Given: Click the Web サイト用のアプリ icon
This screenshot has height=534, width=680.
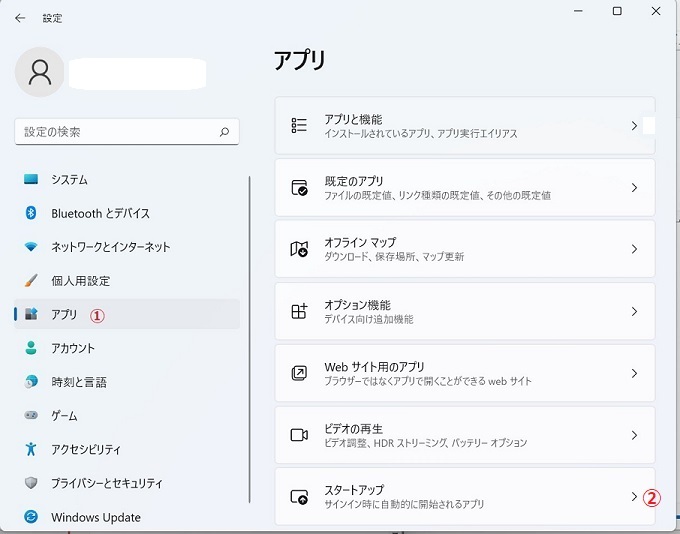Looking at the screenshot, I should pyautogui.click(x=299, y=373).
